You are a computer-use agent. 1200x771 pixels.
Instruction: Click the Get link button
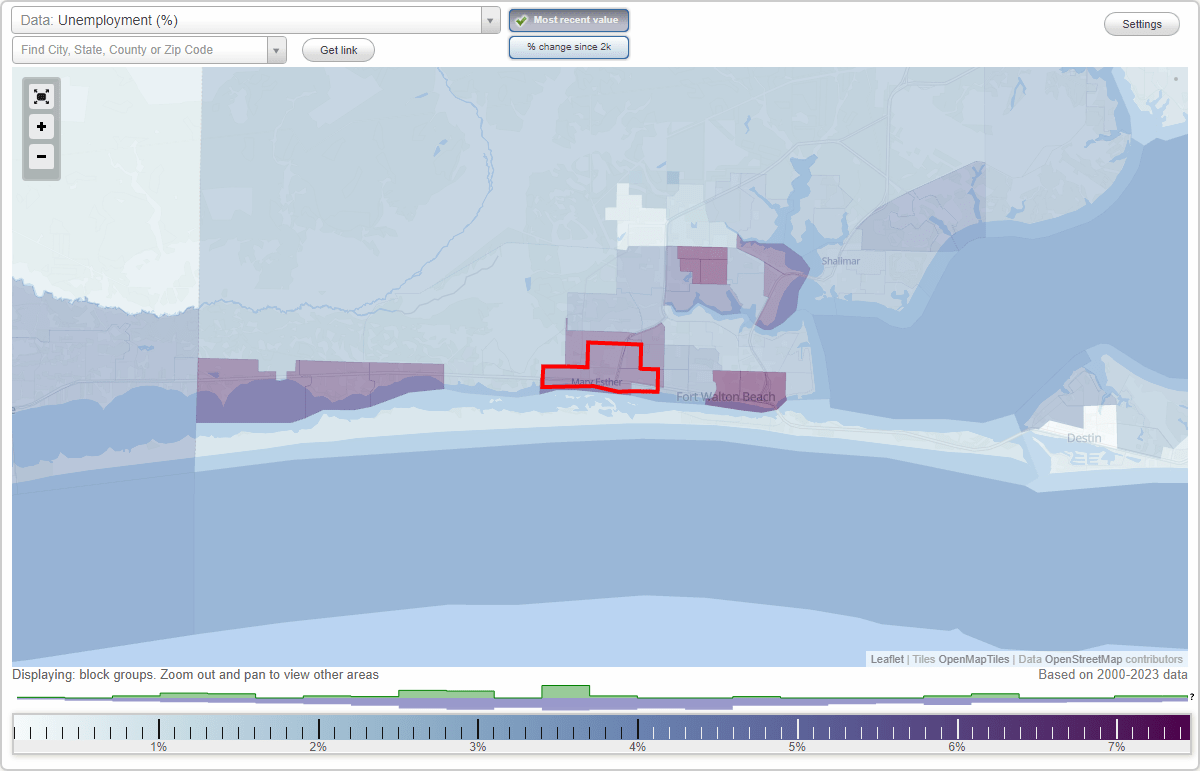[338, 50]
